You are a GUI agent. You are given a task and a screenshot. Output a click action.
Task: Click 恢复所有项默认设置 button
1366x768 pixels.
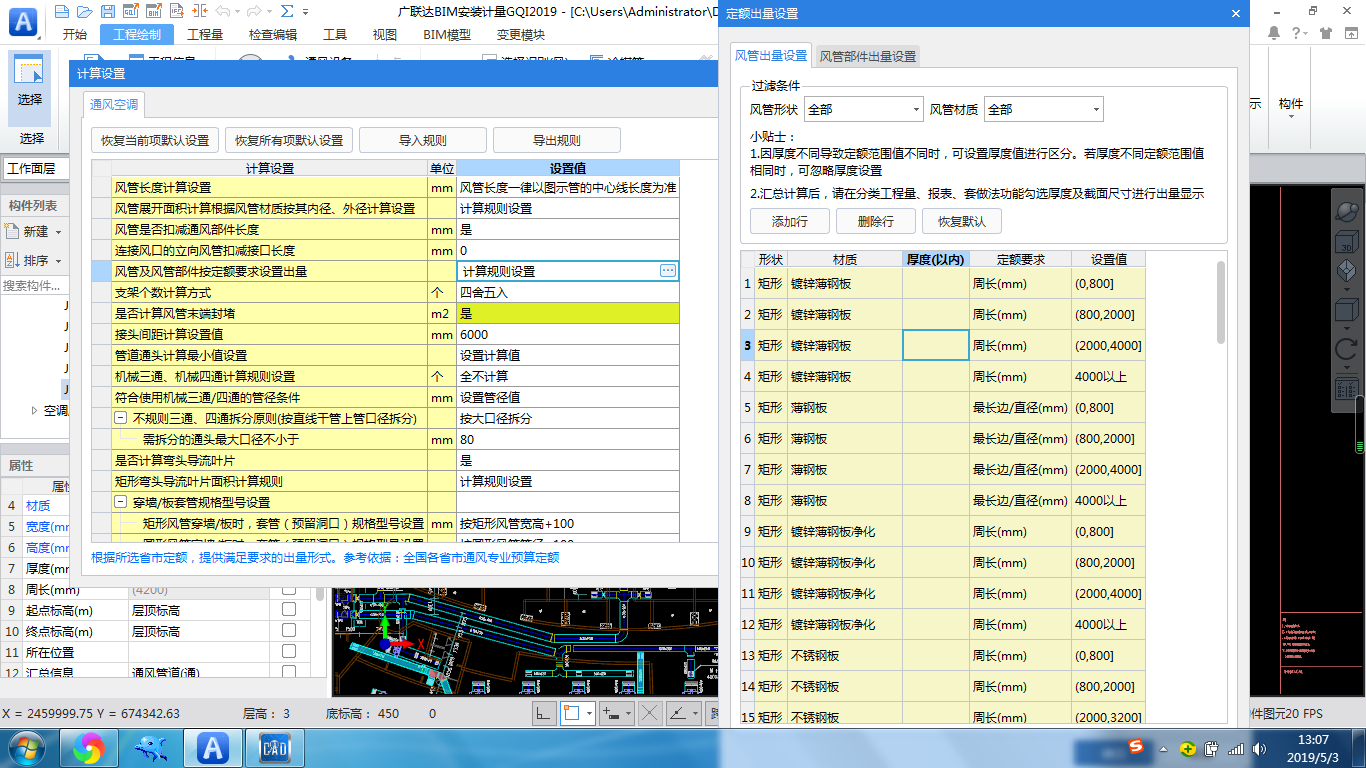point(289,140)
